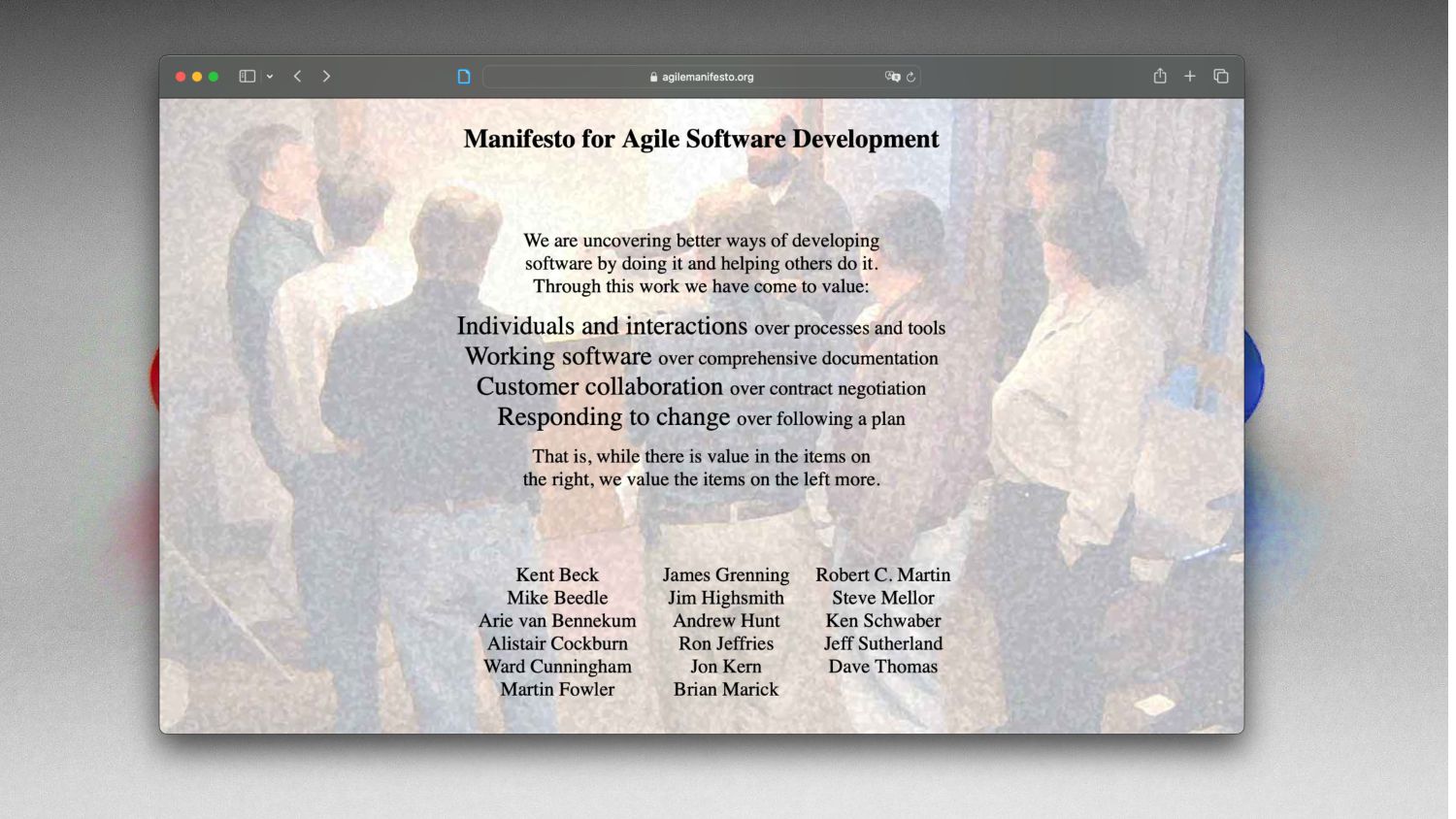Click the text 'Working software'

coord(558,356)
